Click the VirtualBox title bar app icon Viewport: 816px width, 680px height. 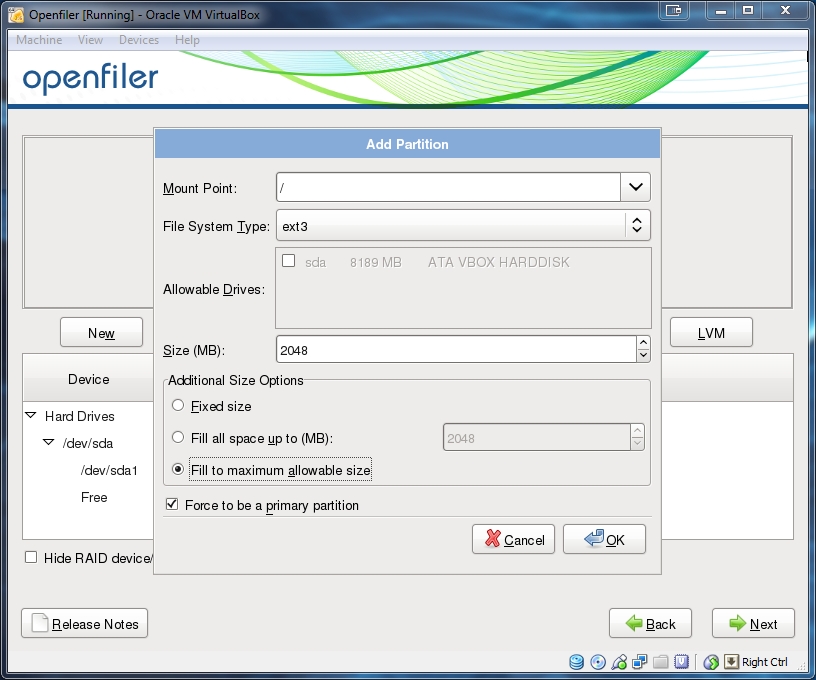(x=17, y=13)
